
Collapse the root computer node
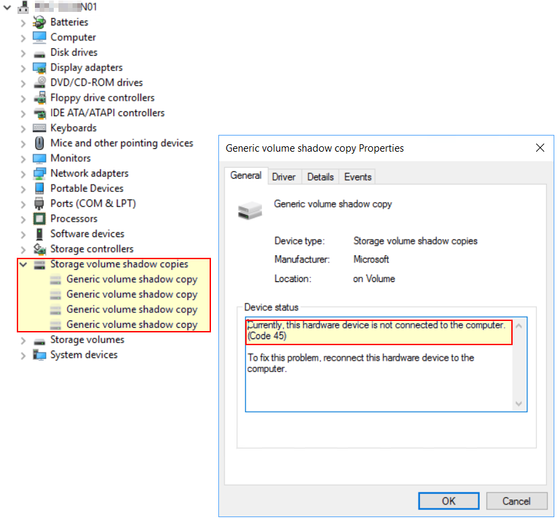[7, 7]
